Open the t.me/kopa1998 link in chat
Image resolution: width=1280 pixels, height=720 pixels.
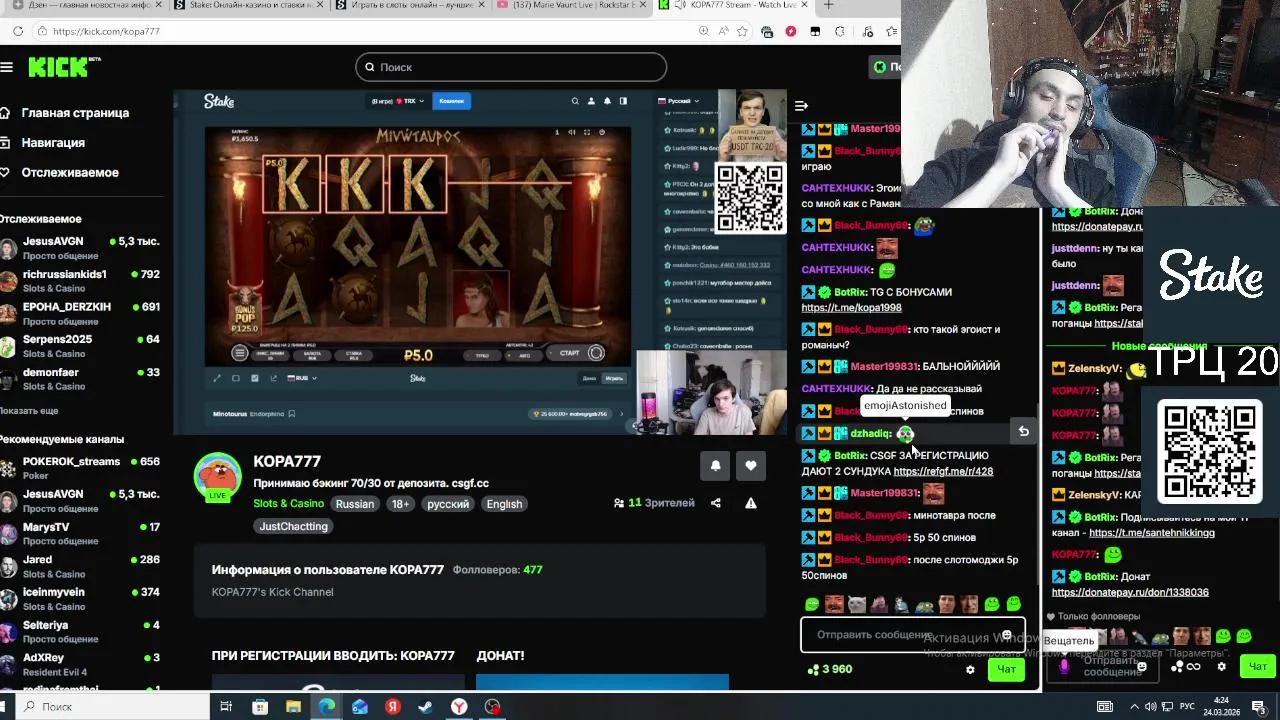[851, 308]
